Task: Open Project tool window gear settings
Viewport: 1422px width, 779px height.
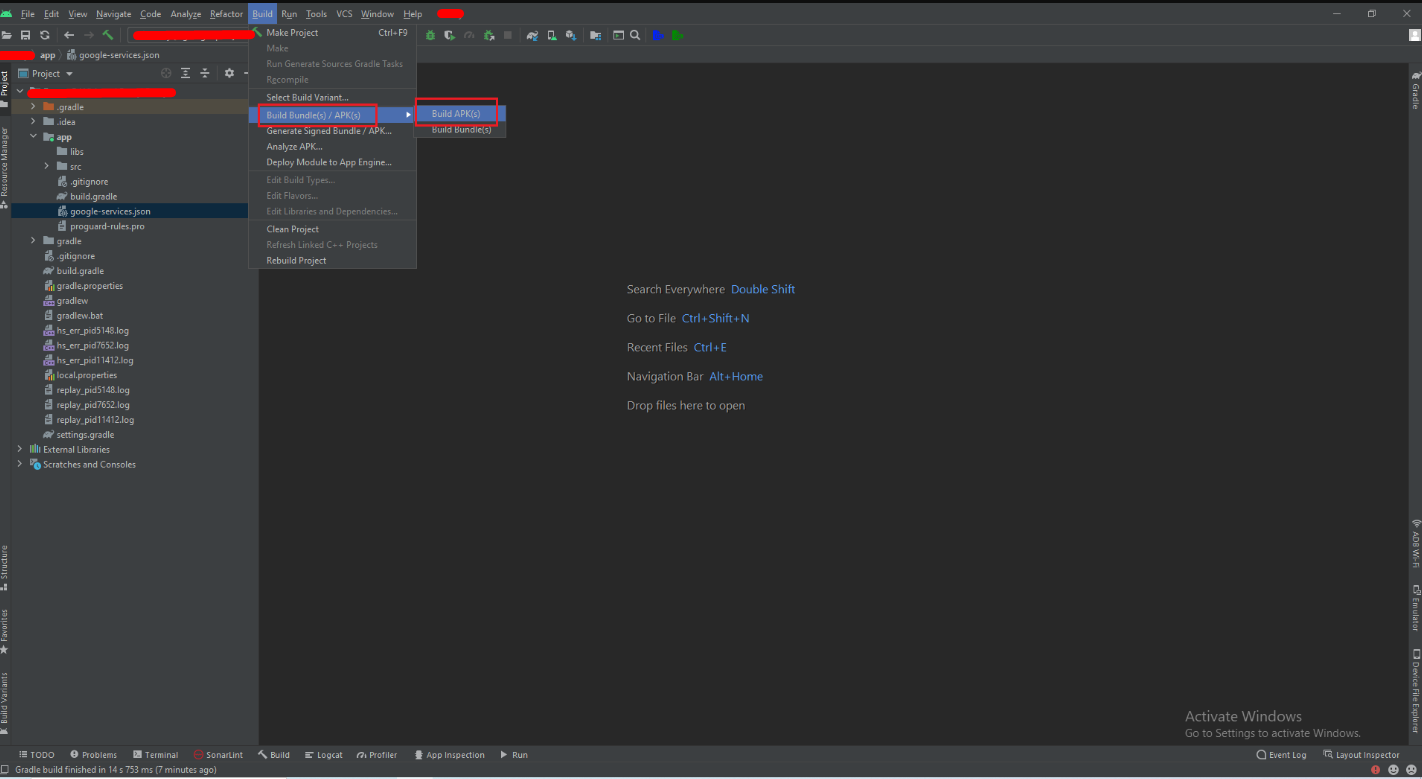Action: 229,73
